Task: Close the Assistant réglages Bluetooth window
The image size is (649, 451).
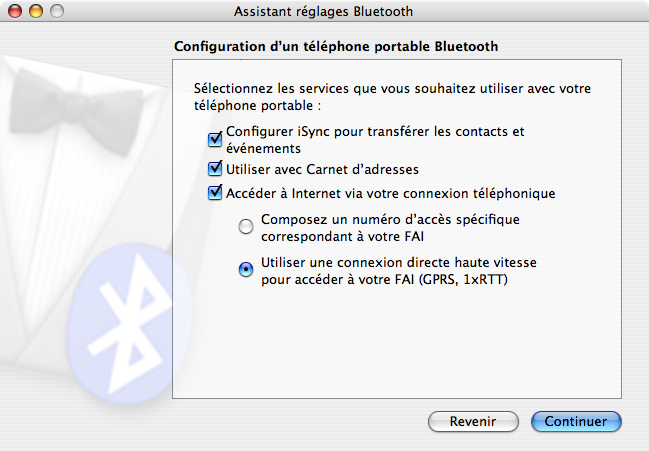Action: tap(17, 12)
